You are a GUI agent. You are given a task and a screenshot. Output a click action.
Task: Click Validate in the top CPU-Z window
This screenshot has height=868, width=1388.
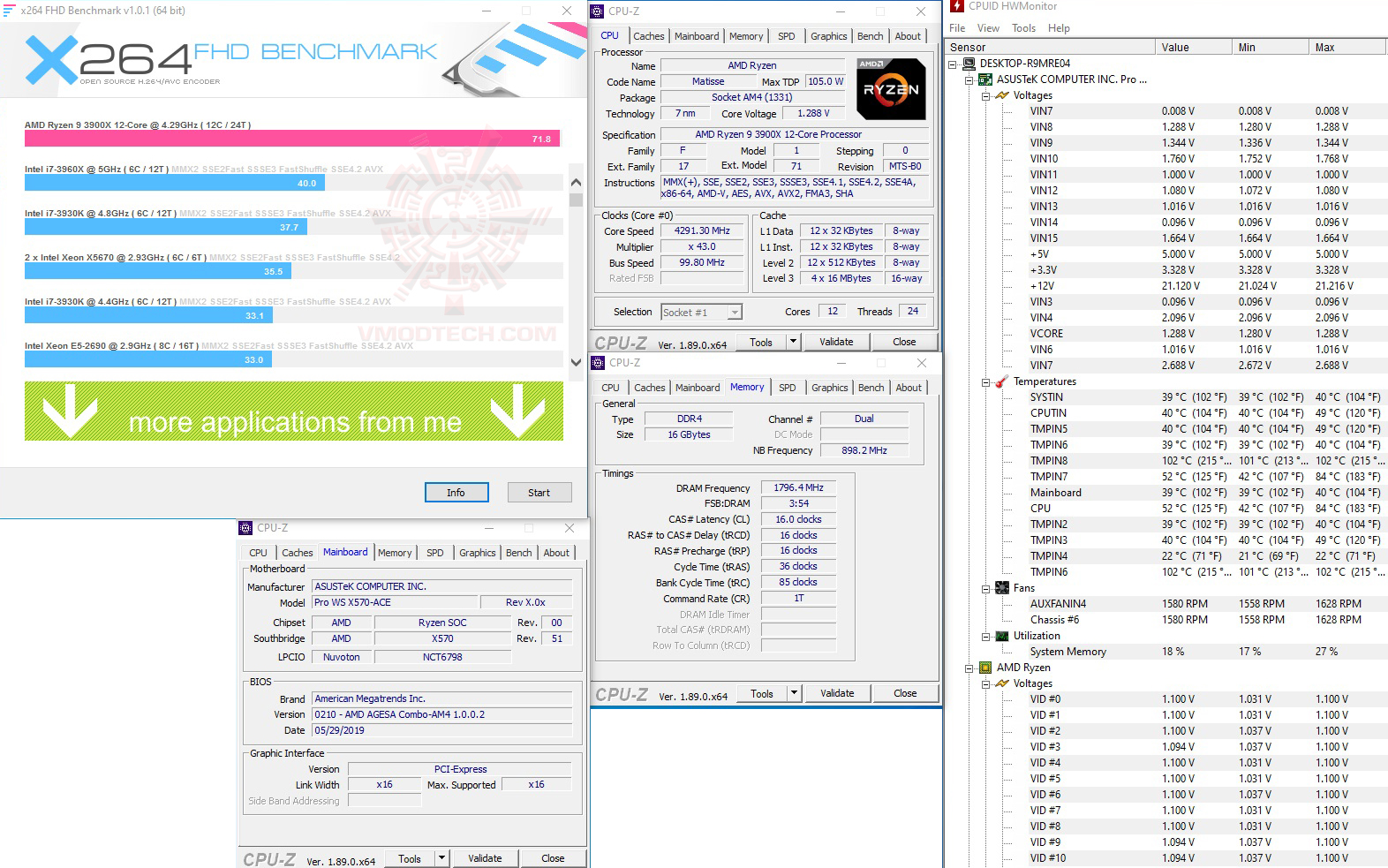coord(836,342)
